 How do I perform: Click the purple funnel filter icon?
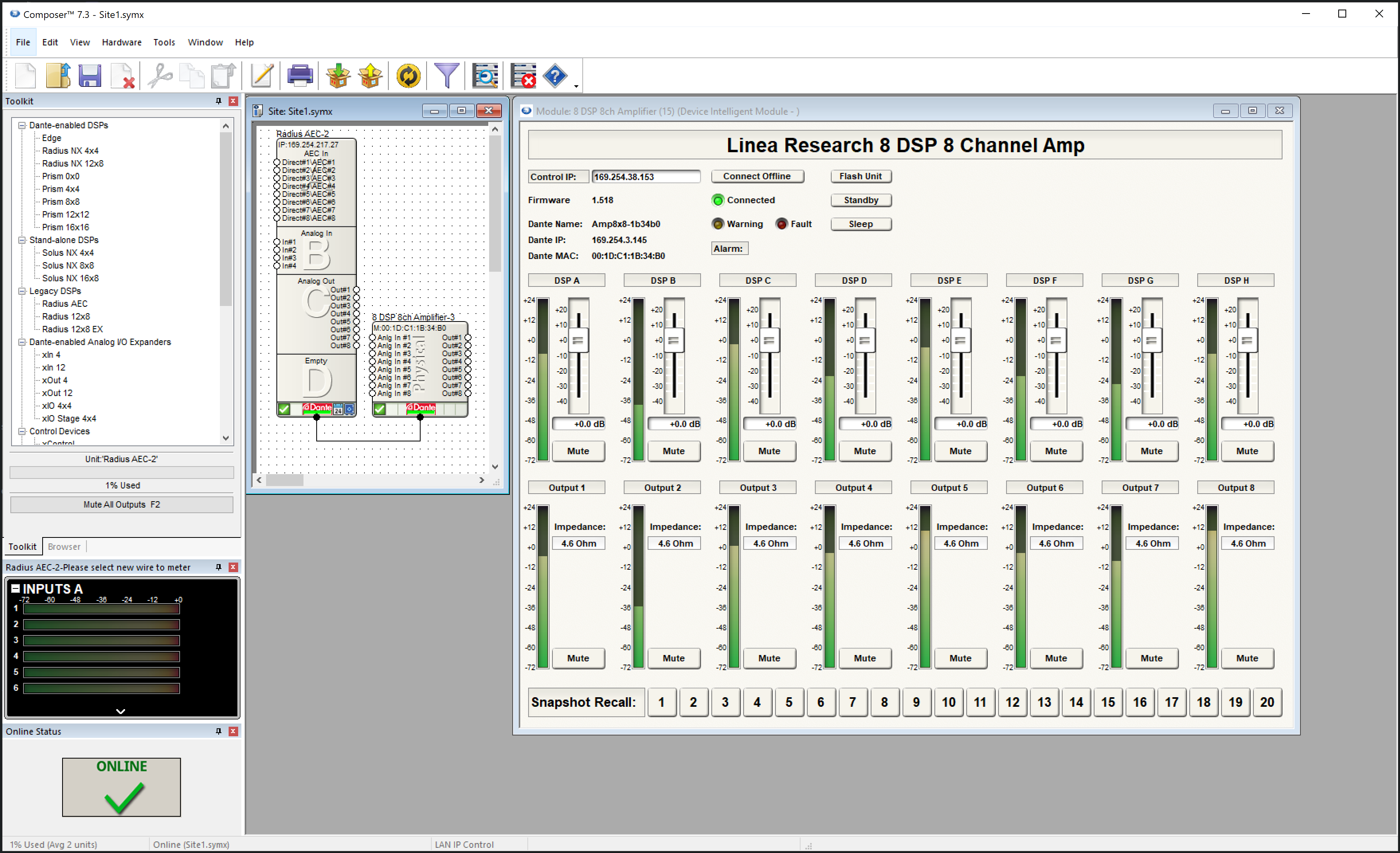(446, 76)
